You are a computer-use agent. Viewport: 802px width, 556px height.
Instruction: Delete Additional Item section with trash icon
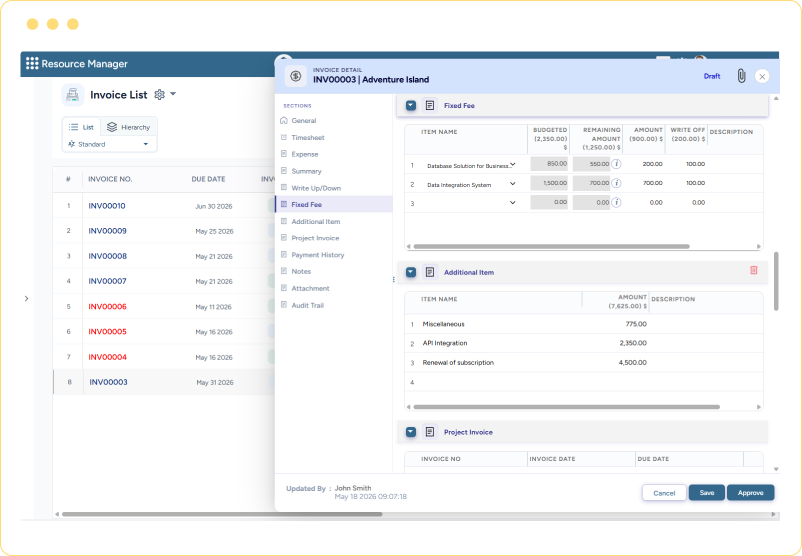coord(753,270)
